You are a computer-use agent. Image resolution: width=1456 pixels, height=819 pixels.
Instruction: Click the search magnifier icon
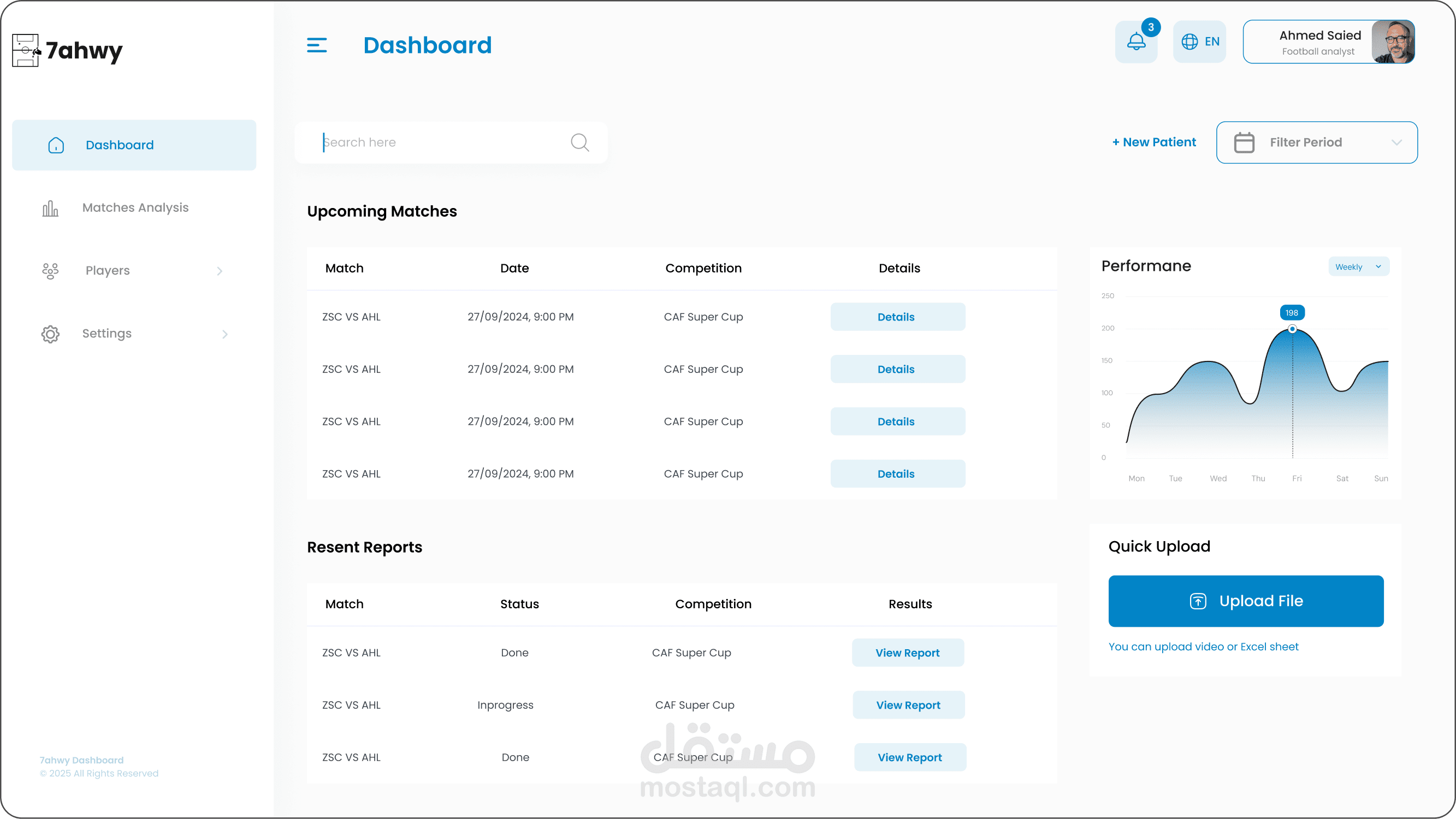(x=579, y=143)
